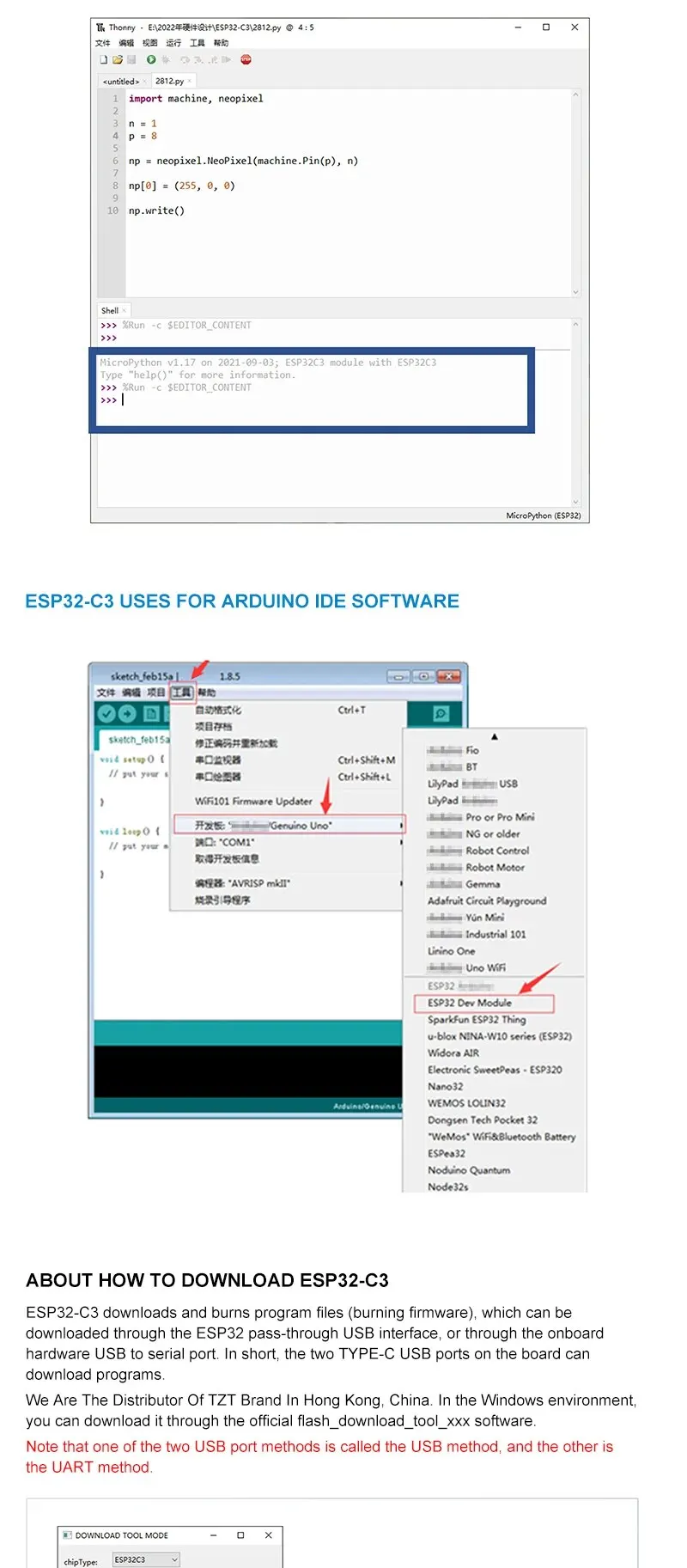Close the untitled tab in Thonny
Image resolution: width=687 pixels, height=1568 pixels.
(144, 82)
